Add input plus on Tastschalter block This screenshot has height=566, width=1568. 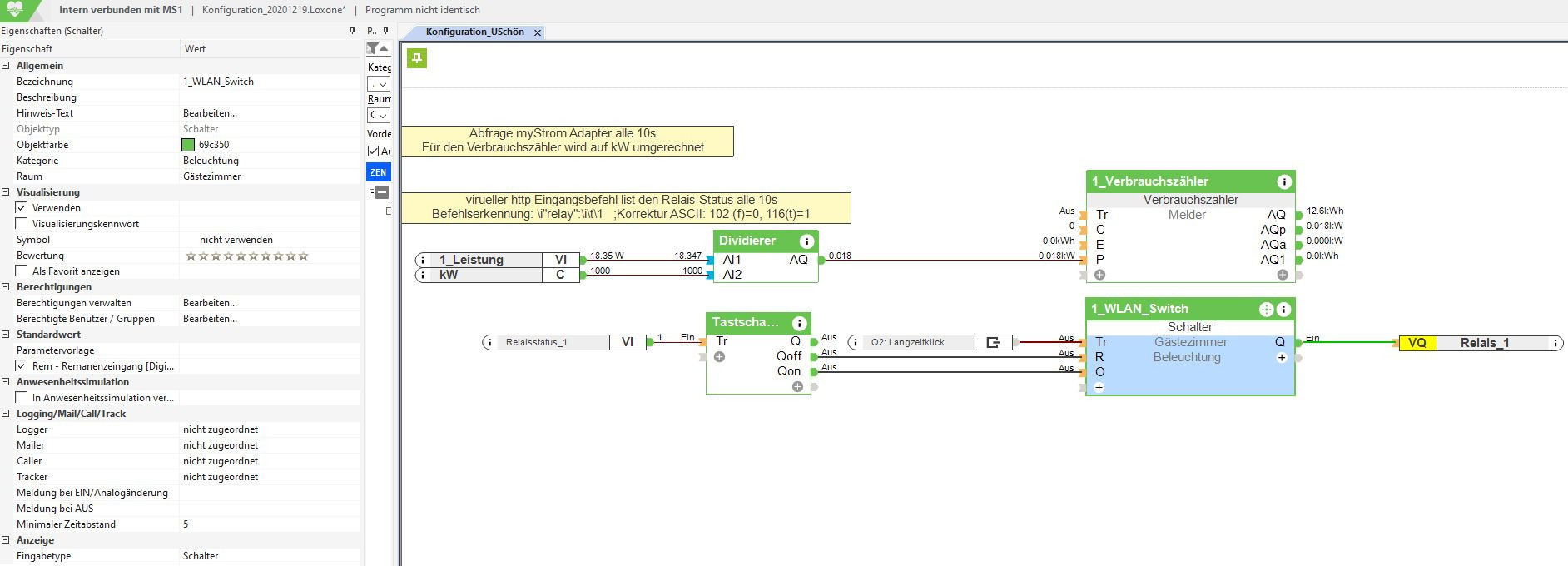[x=719, y=356]
